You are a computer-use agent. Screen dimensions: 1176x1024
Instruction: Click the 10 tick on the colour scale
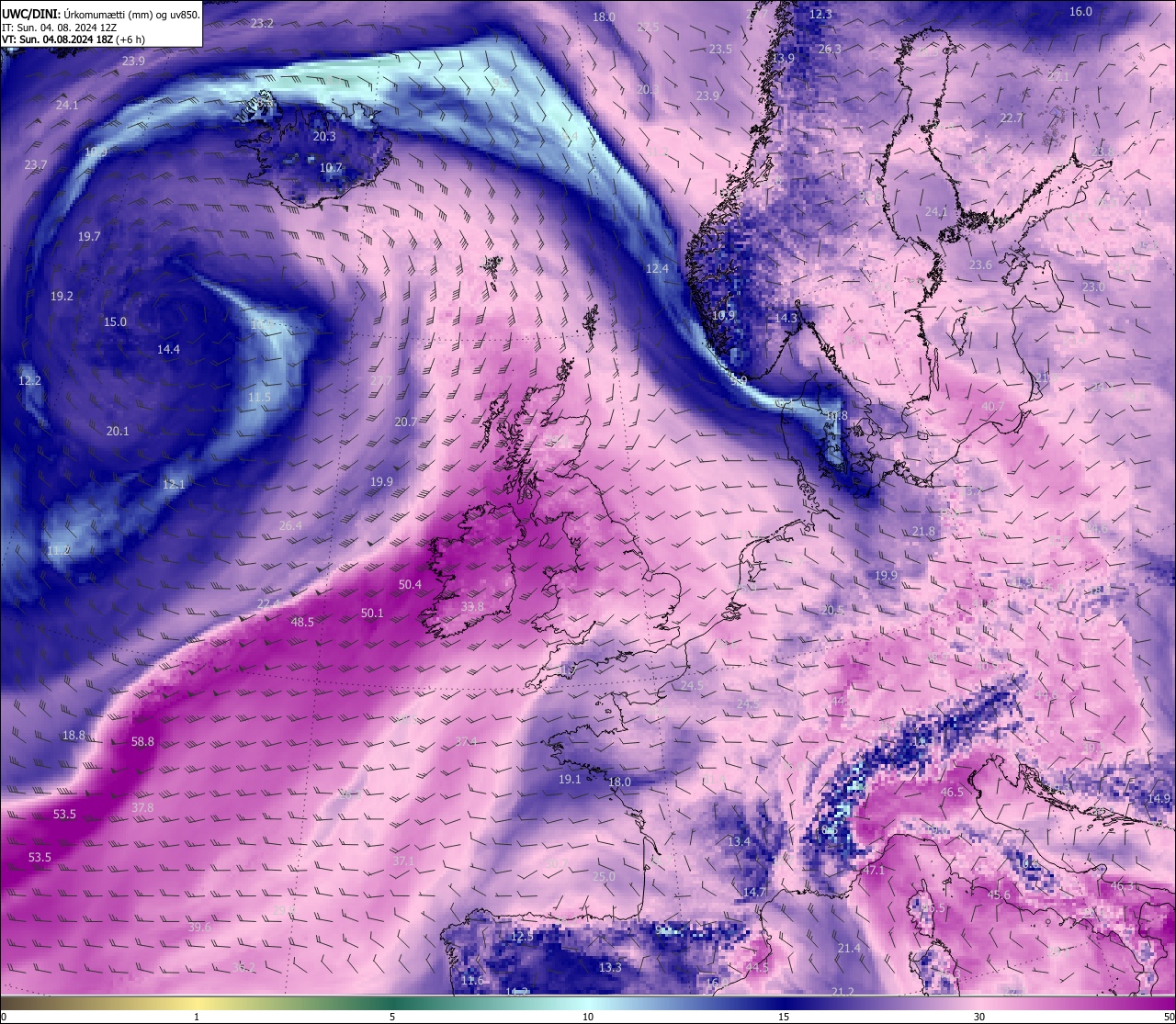coord(588,1017)
